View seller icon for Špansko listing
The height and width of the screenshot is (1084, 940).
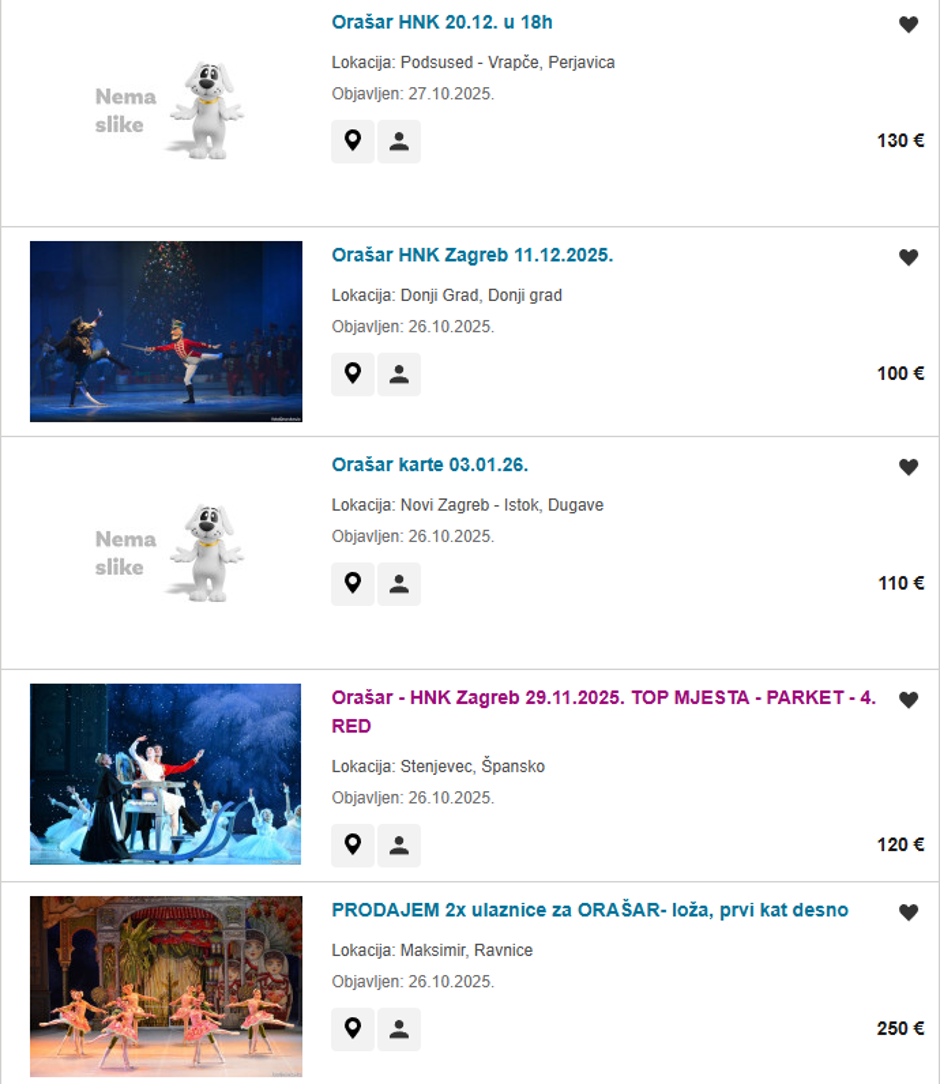point(399,845)
